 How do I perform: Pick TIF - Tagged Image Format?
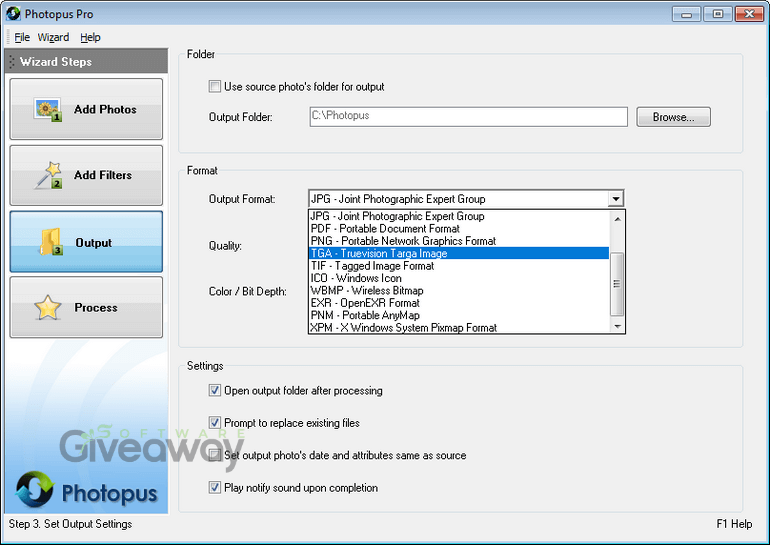[459, 266]
